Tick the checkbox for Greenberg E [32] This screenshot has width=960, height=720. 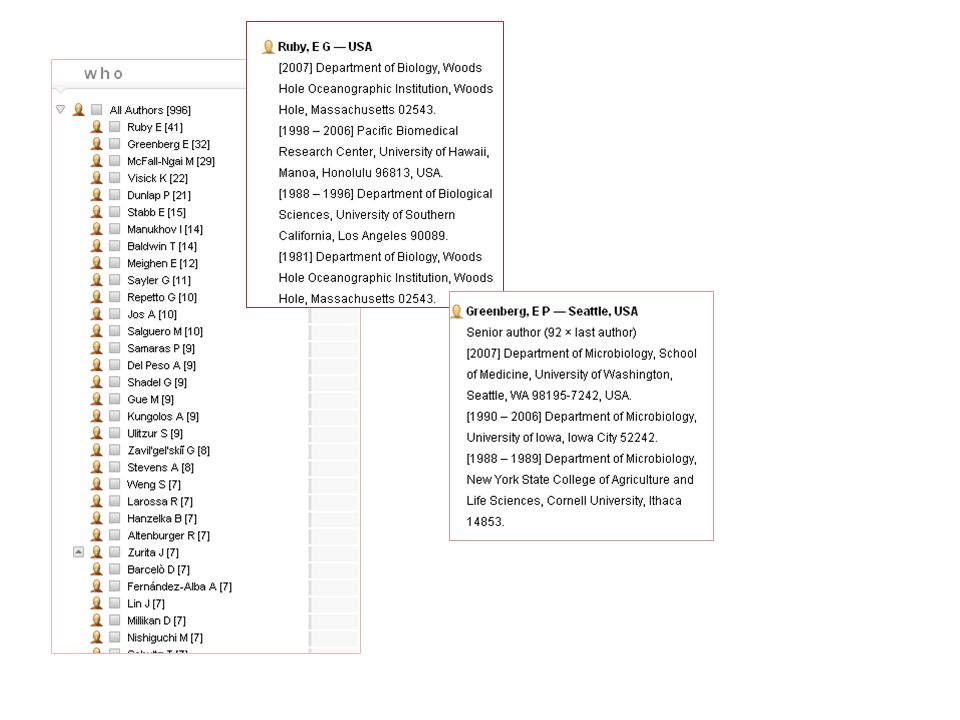[x=114, y=144]
